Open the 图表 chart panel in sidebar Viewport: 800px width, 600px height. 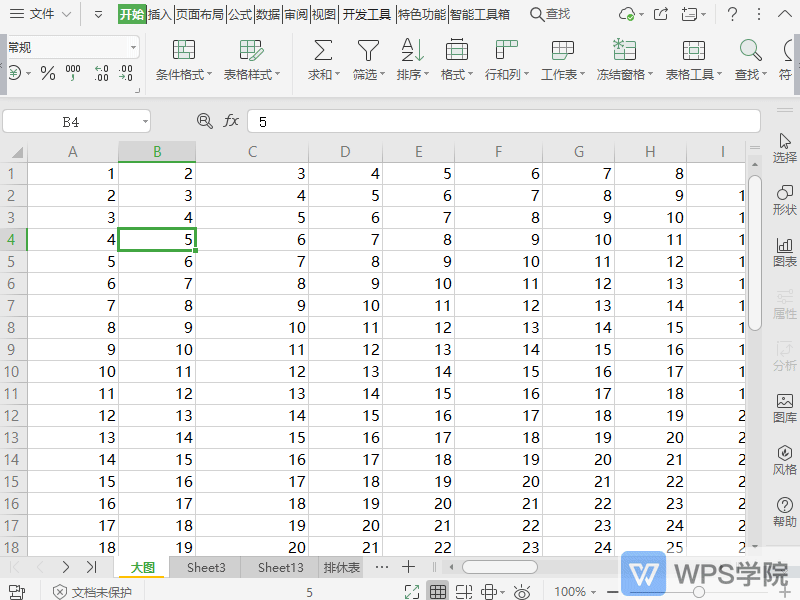click(x=785, y=252)
